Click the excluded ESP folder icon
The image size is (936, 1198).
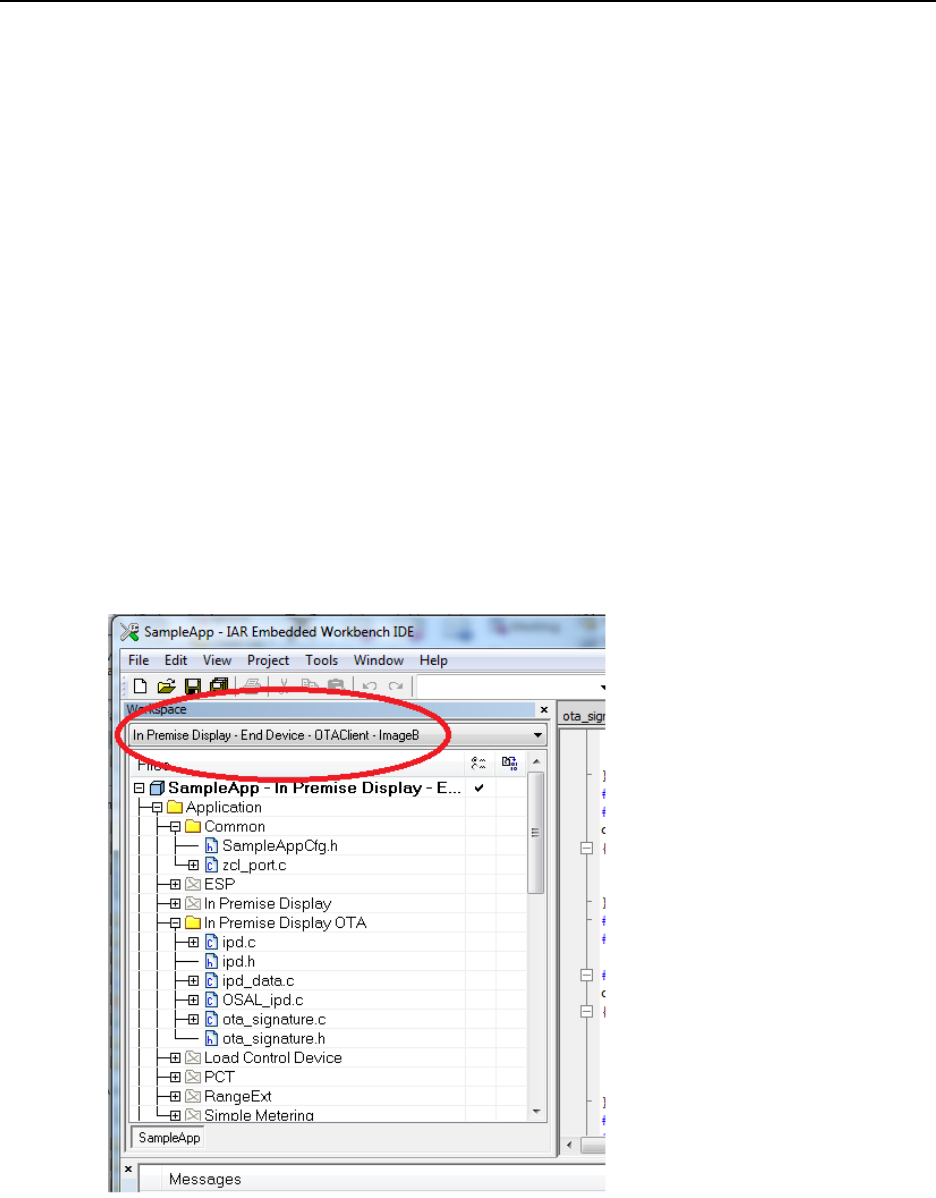193,884
